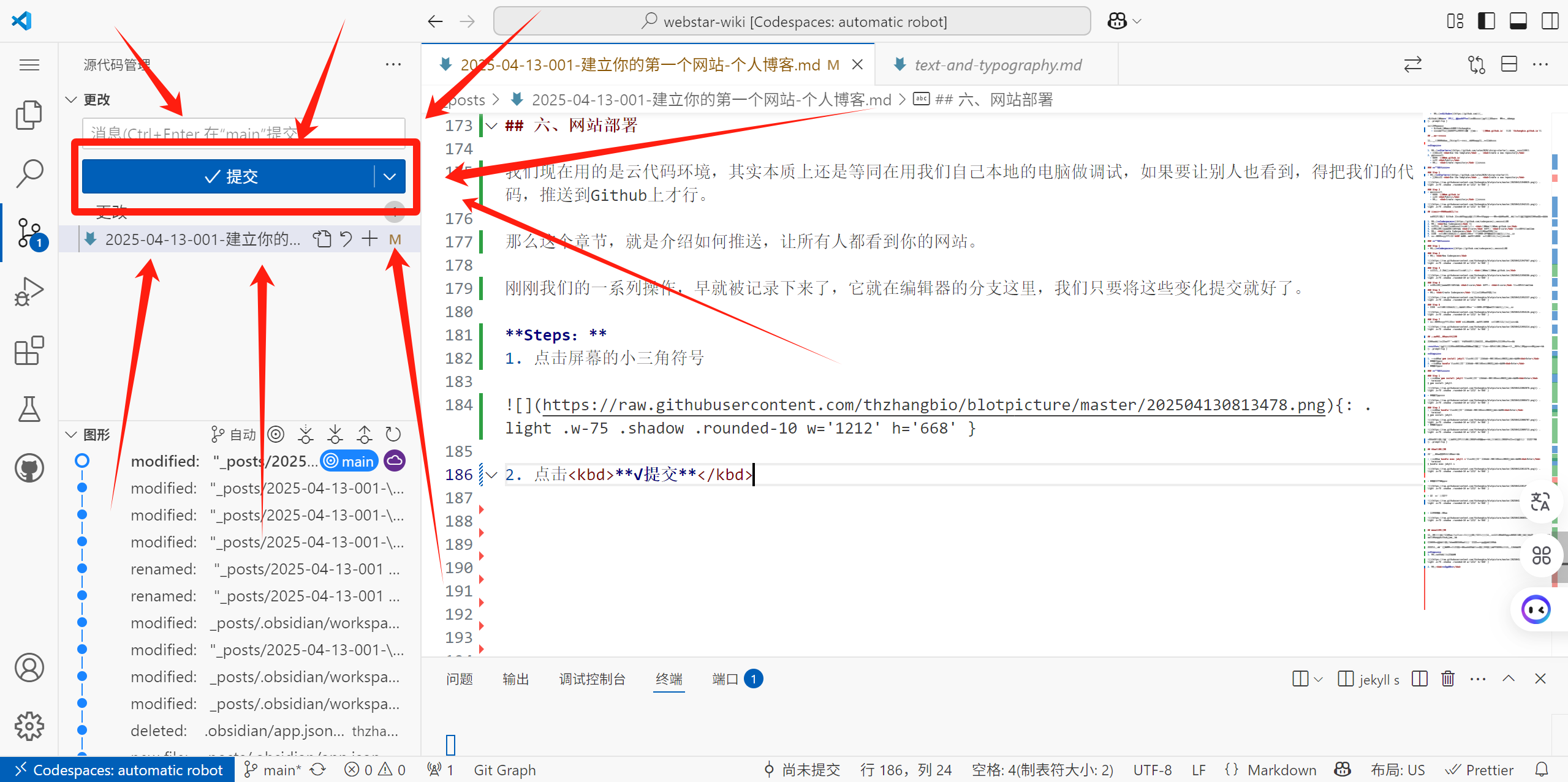Click the 提交 commit button
This screenshot has width=1568, height=782.
tap(230, 177)
